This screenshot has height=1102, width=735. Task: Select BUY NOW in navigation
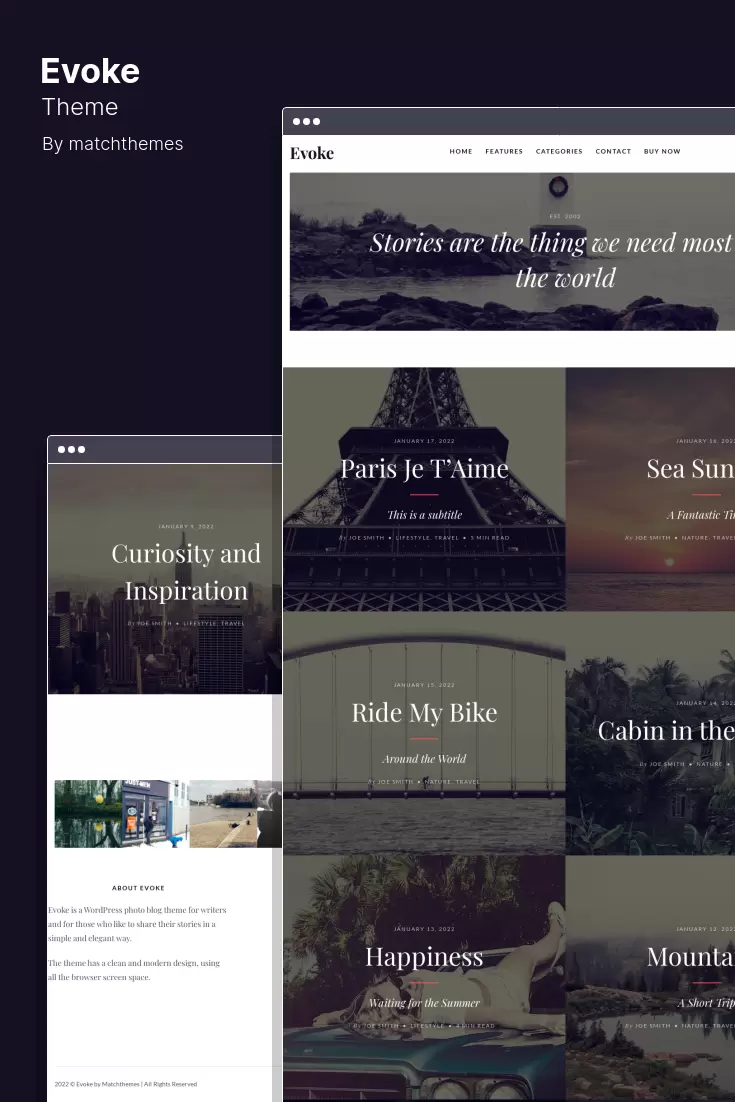click(662, 151)
